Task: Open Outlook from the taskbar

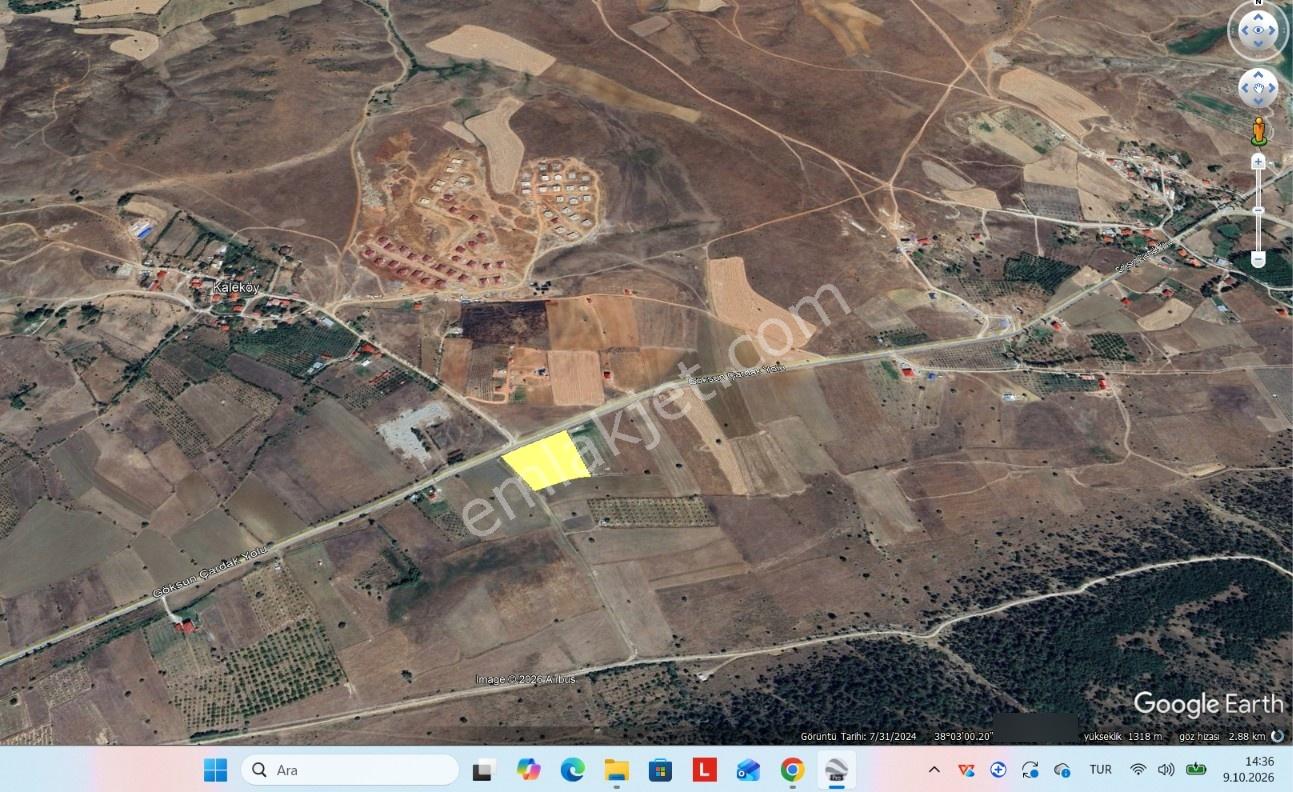Action: tap(748, 770)
